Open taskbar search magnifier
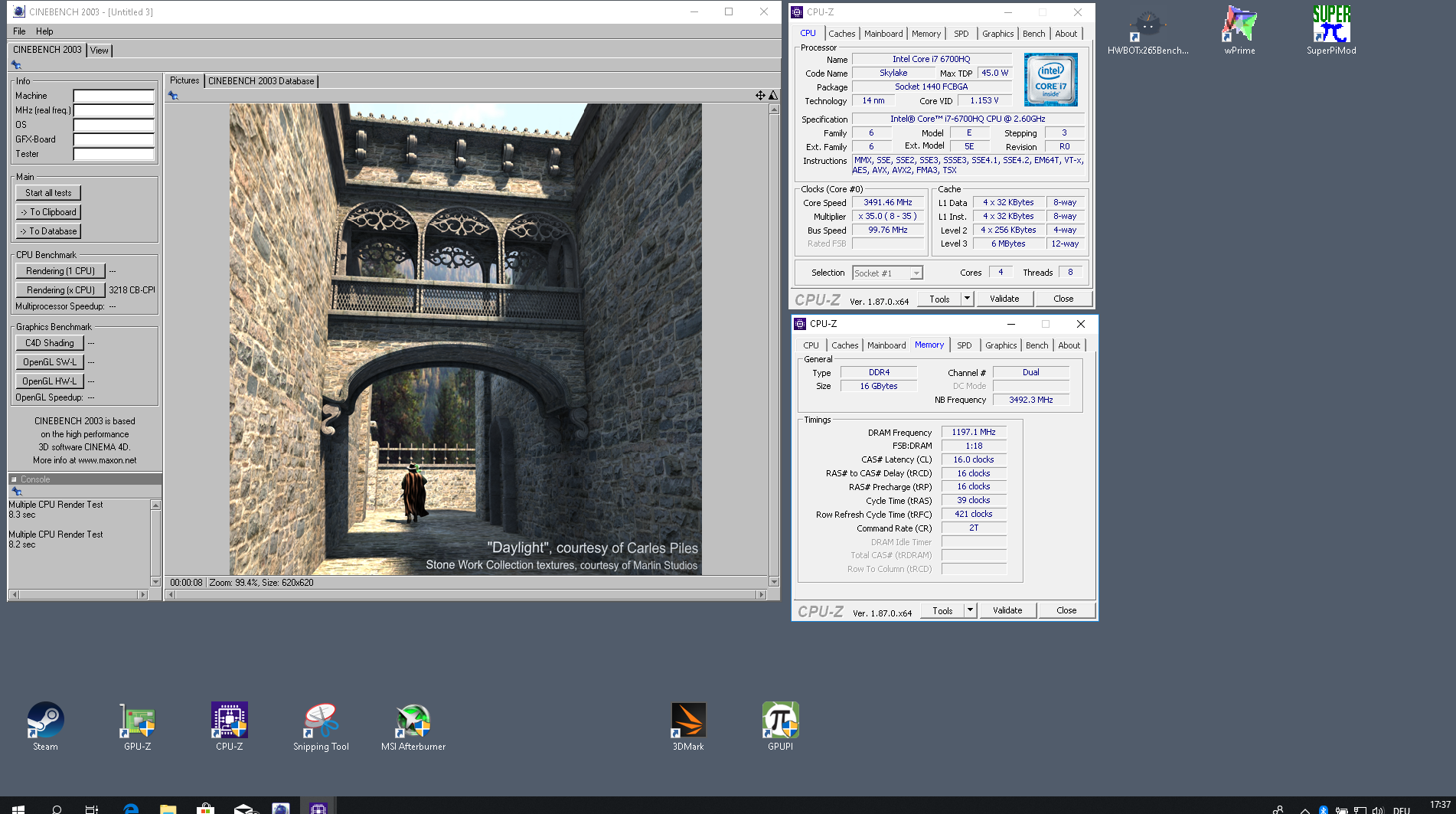Viewport: 1456px width, 814px height. (x=56, y=808)
